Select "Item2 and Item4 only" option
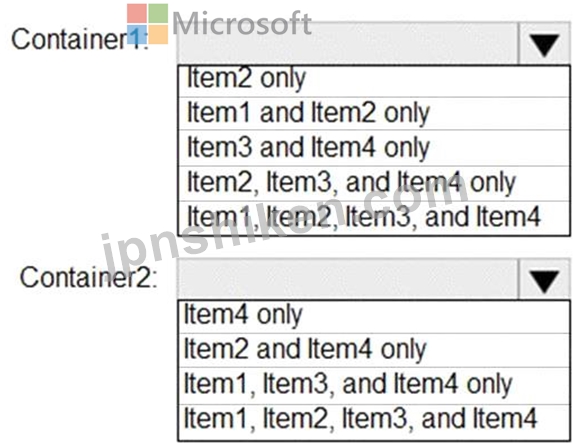This screenshot has width=573, height=443. coord(374,350)
